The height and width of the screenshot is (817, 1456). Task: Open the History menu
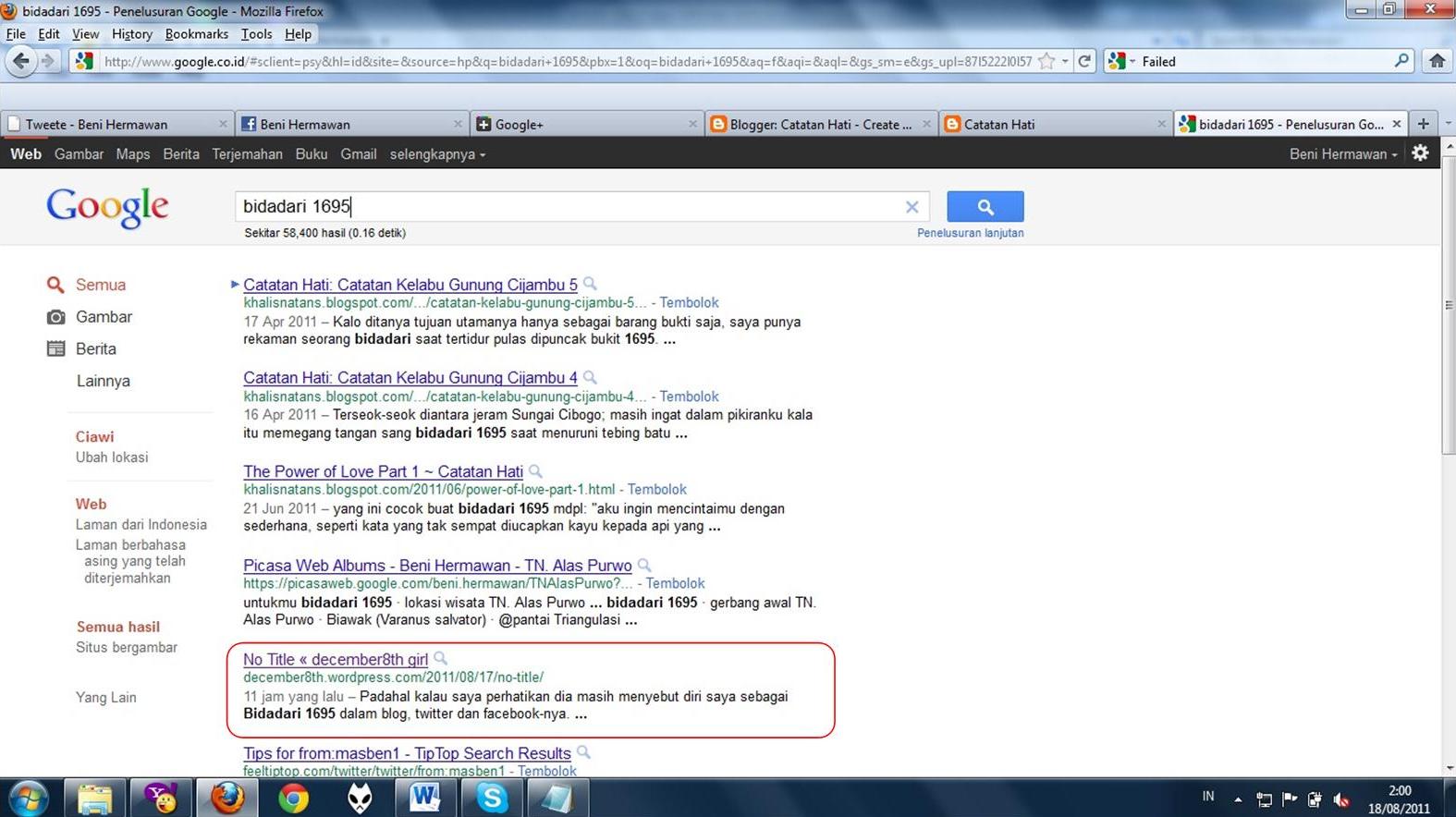(132, 34)
